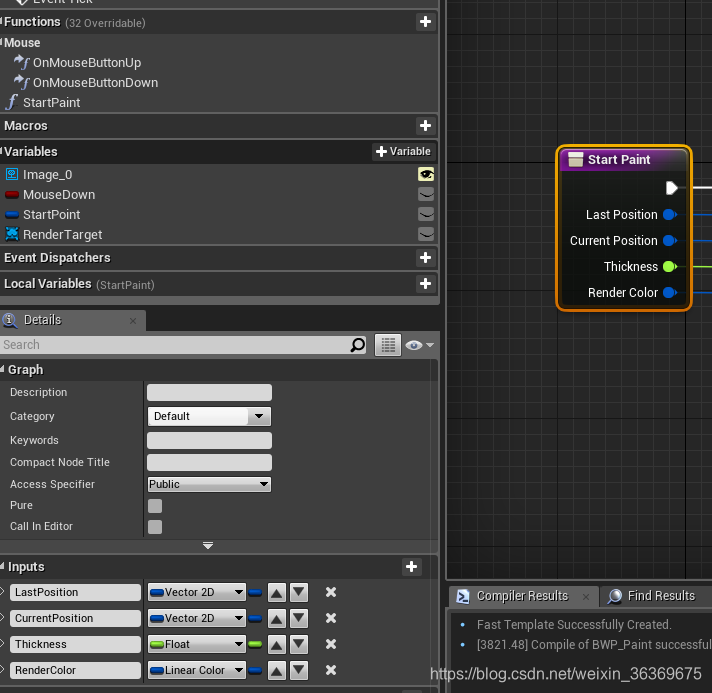Close the Details tab
Image resolution: width=712 pixels, height=693 pixels.
point(133,321)
